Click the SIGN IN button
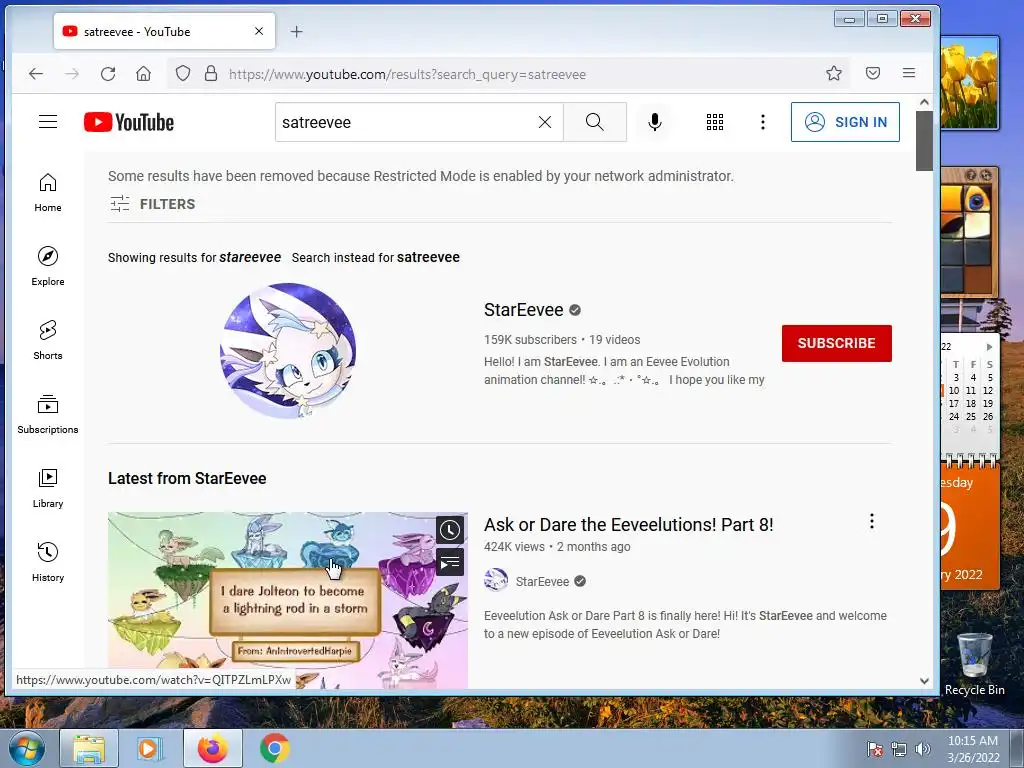Image resolution: width=1024 pixels, height=768 pixels. point(845,122)
